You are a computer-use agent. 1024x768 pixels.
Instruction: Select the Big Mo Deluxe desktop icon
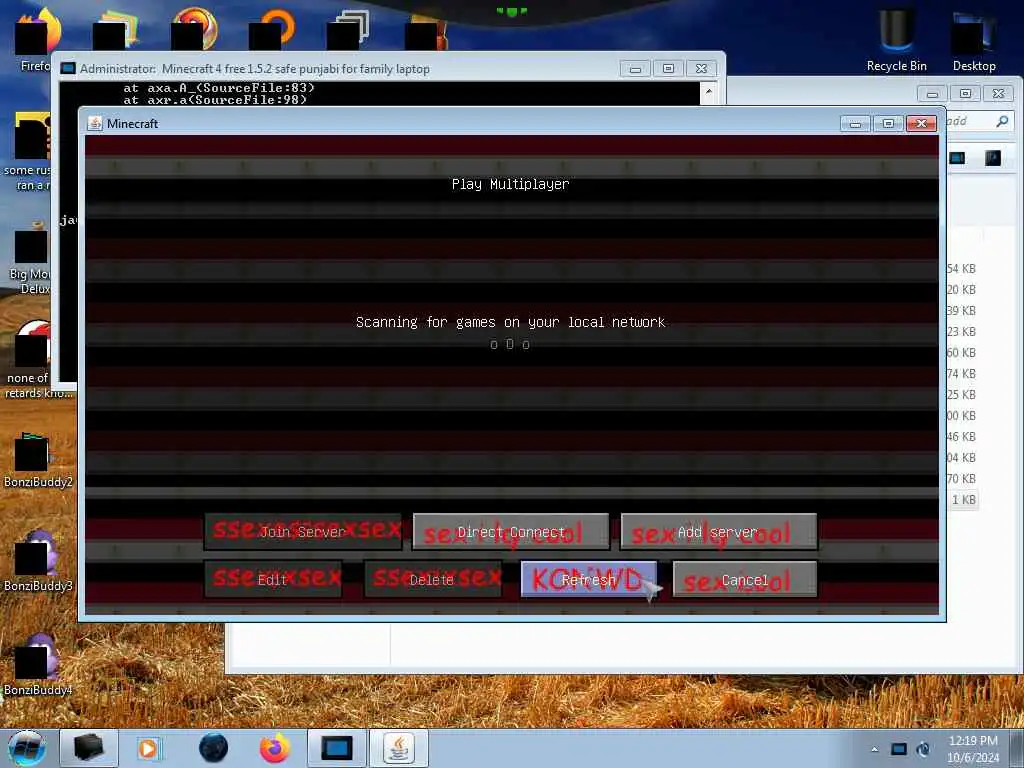click(30, 260)
